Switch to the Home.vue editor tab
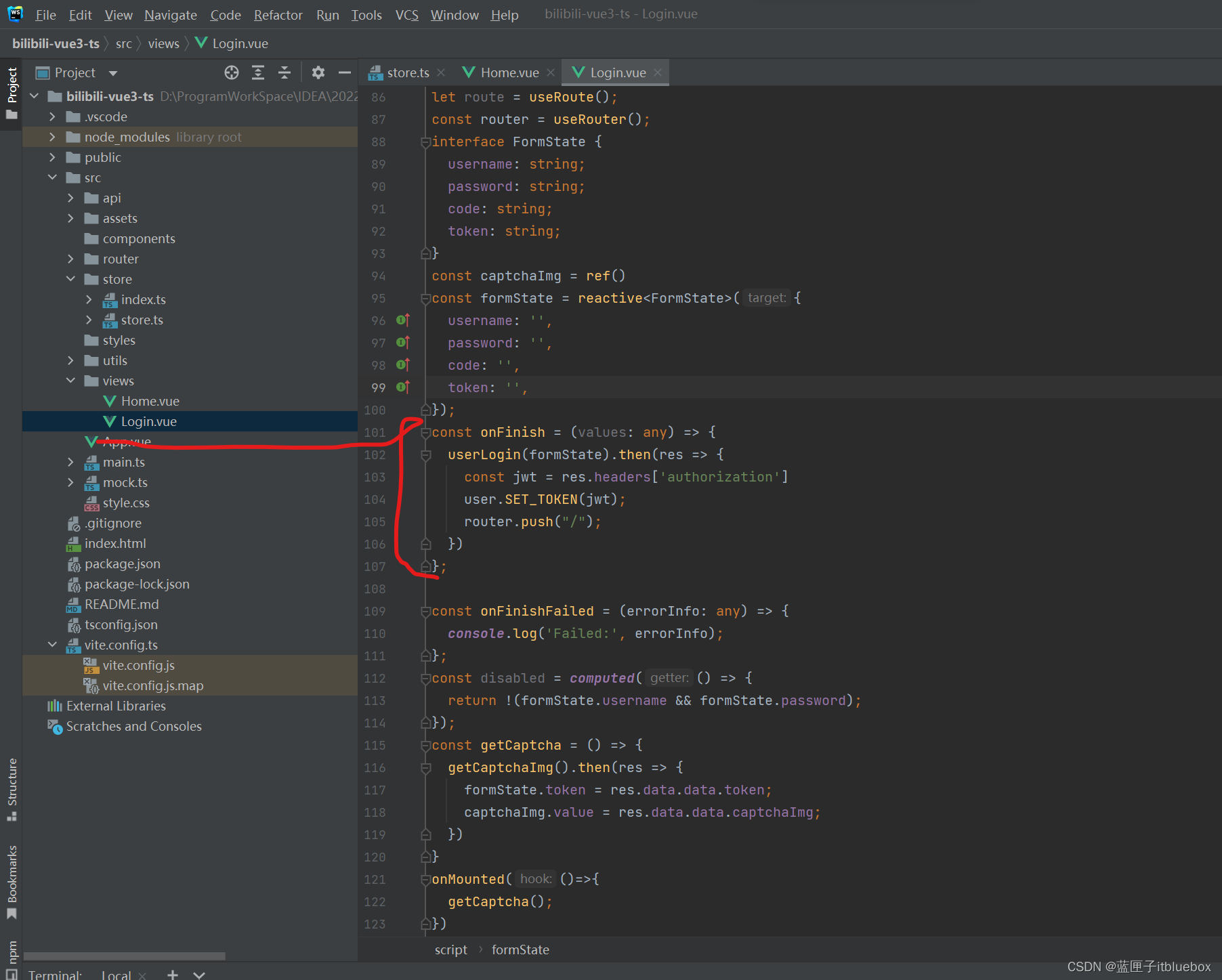1222x980 pixels. pos(509,72)
